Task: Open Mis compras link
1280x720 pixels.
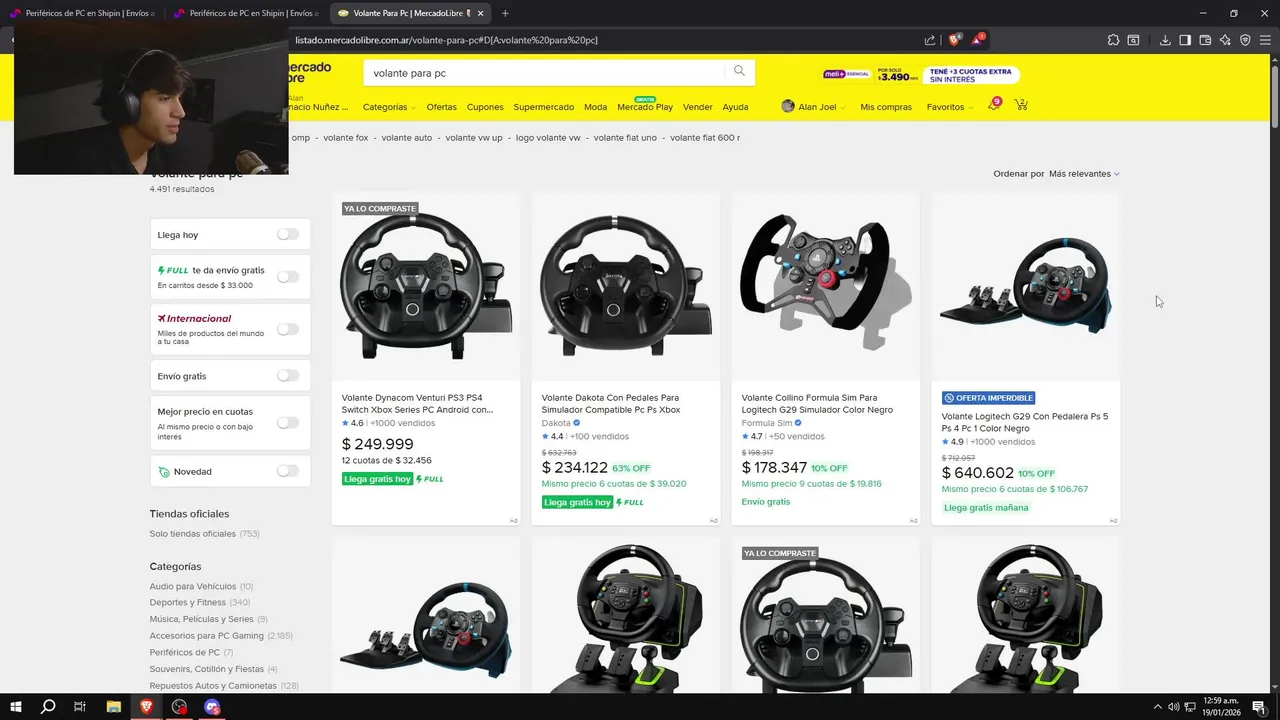Action: click(x=886, y=107)
